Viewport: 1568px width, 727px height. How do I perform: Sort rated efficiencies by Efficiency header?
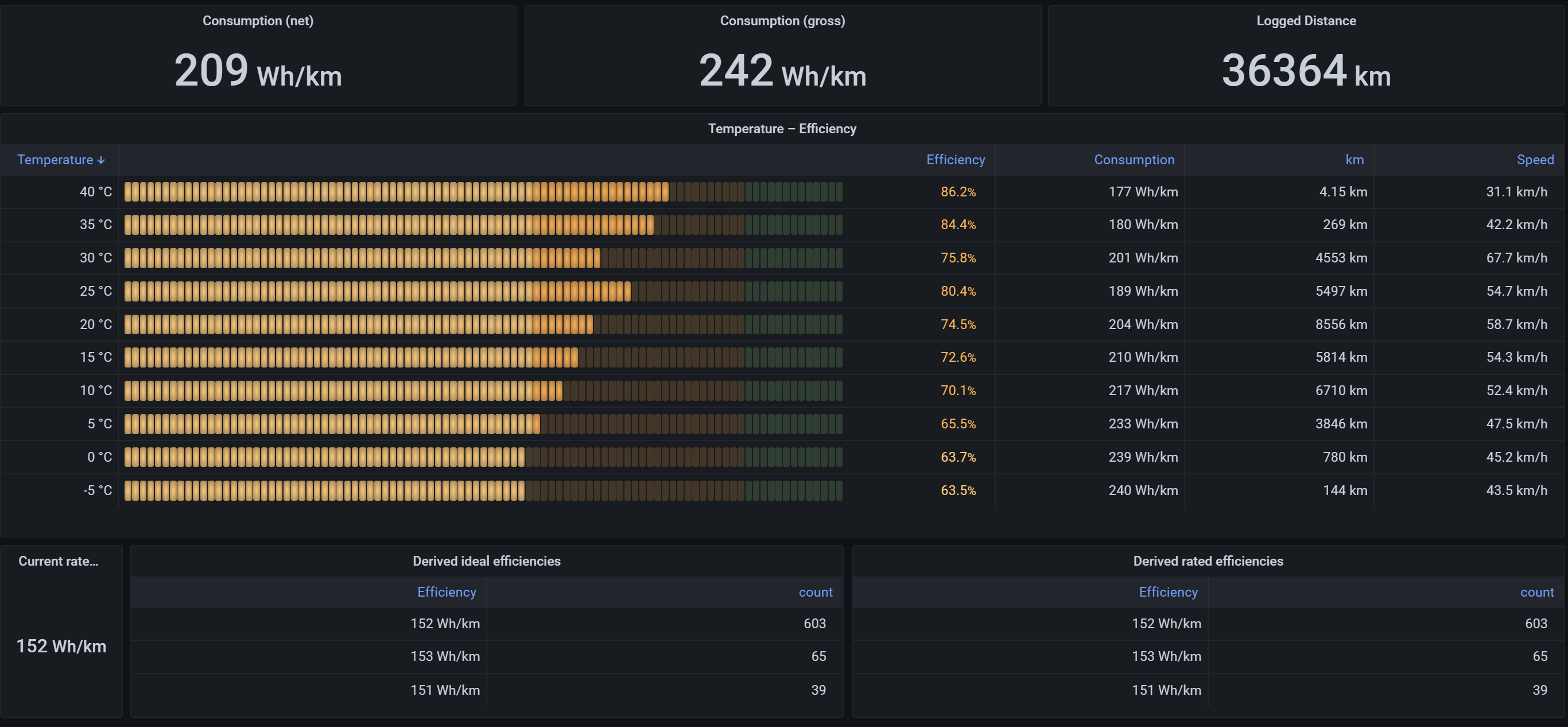click(1167, 592)
